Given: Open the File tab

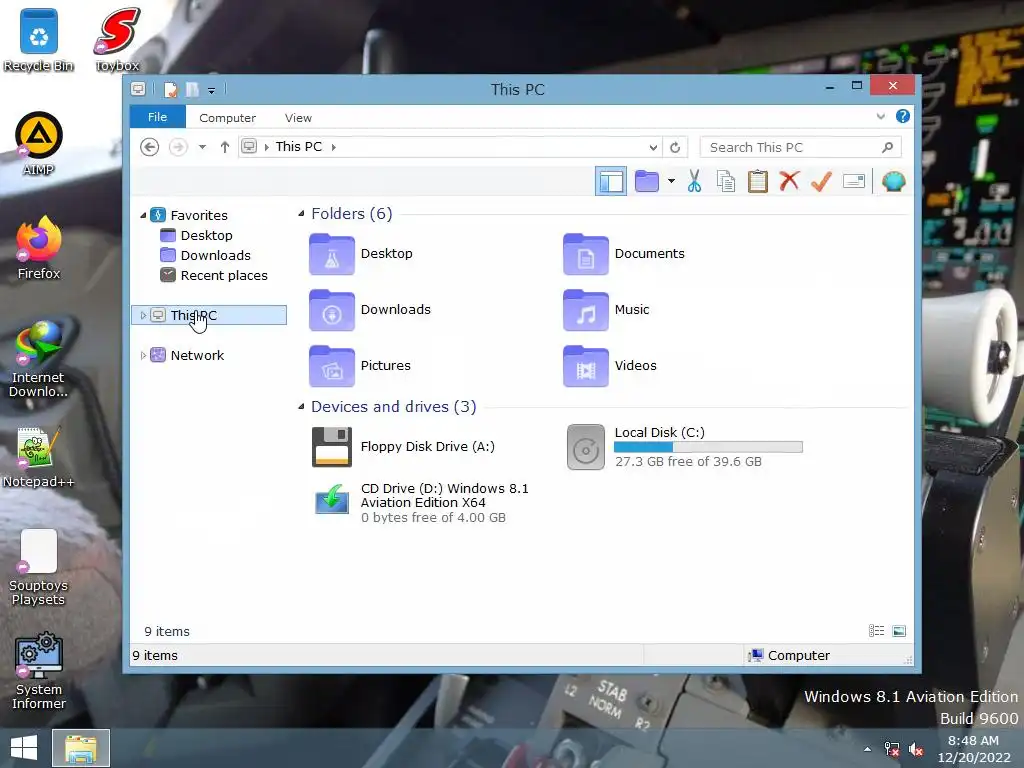Looking at the screenshot, I should (157, 117).
